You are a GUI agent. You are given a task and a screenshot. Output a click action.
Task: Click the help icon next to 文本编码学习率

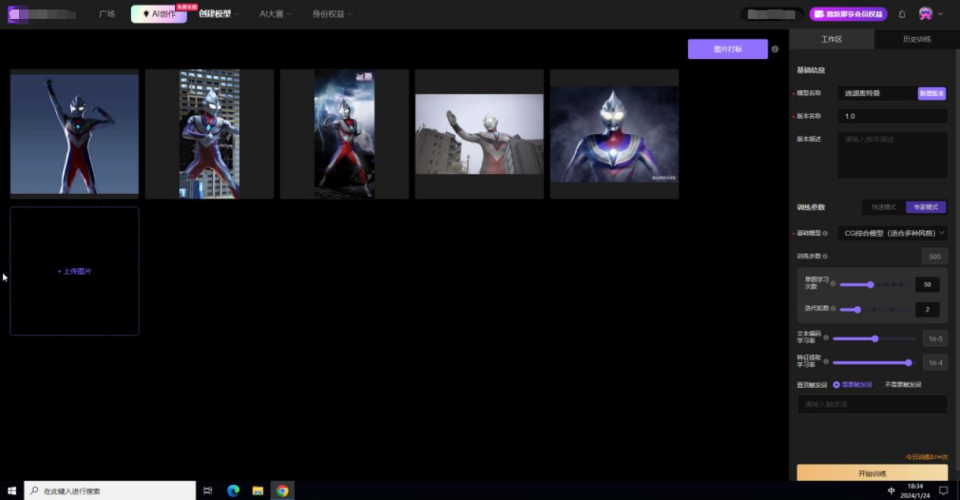825,338
